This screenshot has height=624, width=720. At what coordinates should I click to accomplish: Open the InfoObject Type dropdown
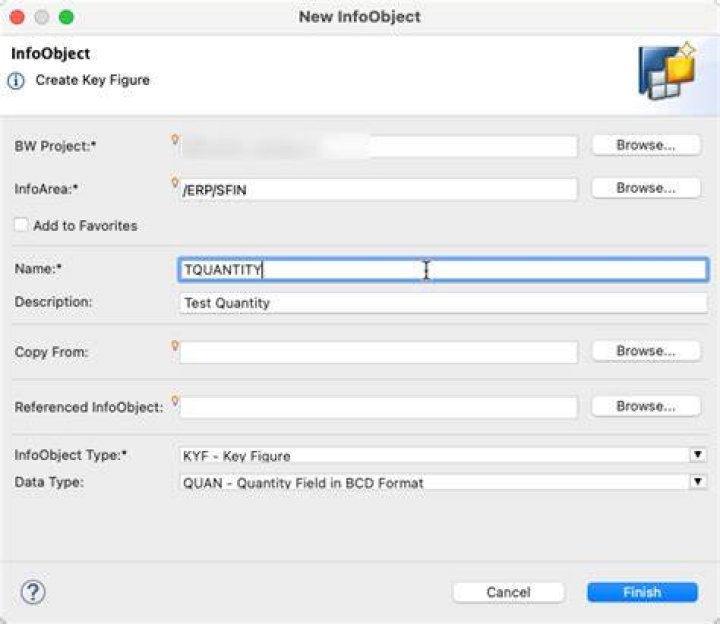[698, 455]
